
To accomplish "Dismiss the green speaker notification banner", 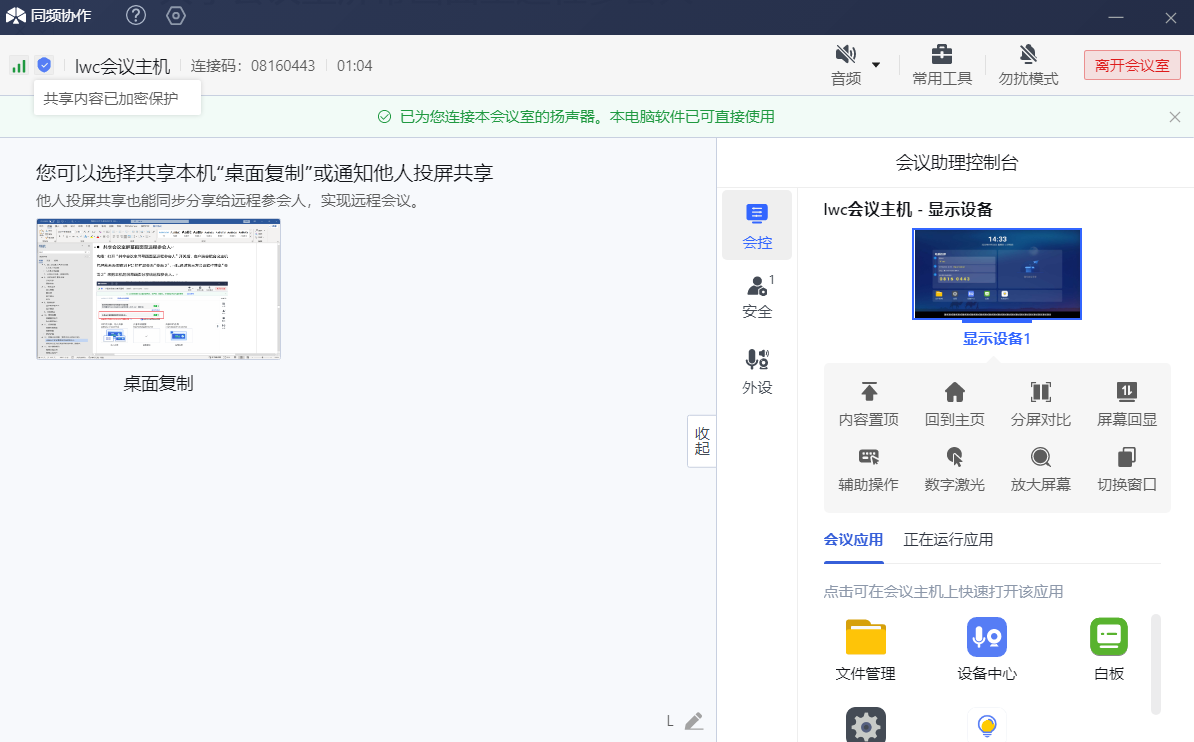I will pyautogui.click(x=1175, y=117).
